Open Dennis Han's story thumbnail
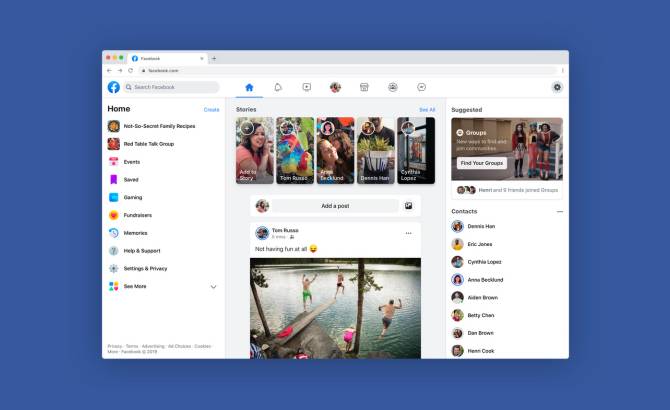 pyautogui.click(x=375, y=150)
